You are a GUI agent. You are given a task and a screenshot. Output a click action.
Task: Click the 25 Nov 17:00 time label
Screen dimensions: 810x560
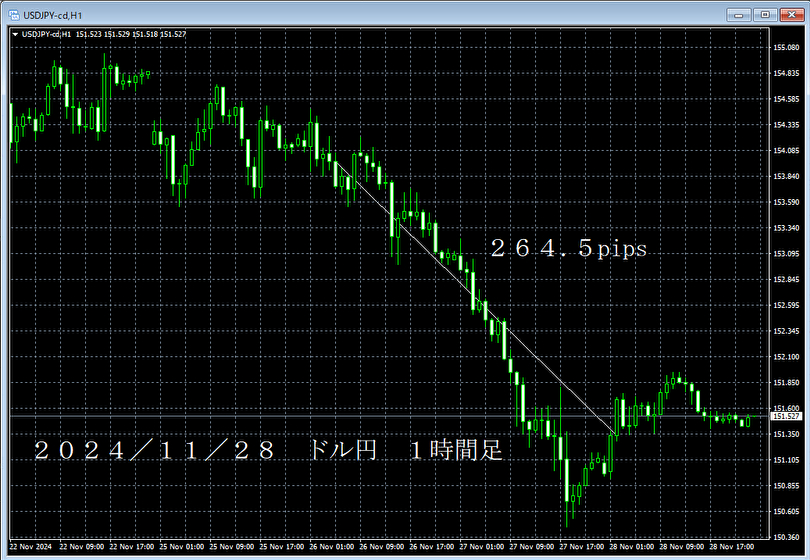(282, 547)
